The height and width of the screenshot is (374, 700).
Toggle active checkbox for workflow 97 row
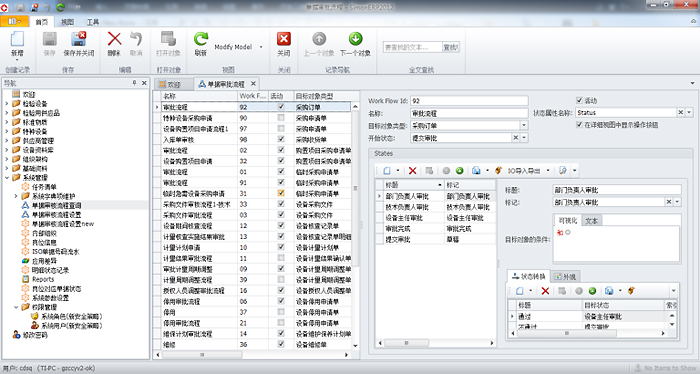(x=281, y=129)
